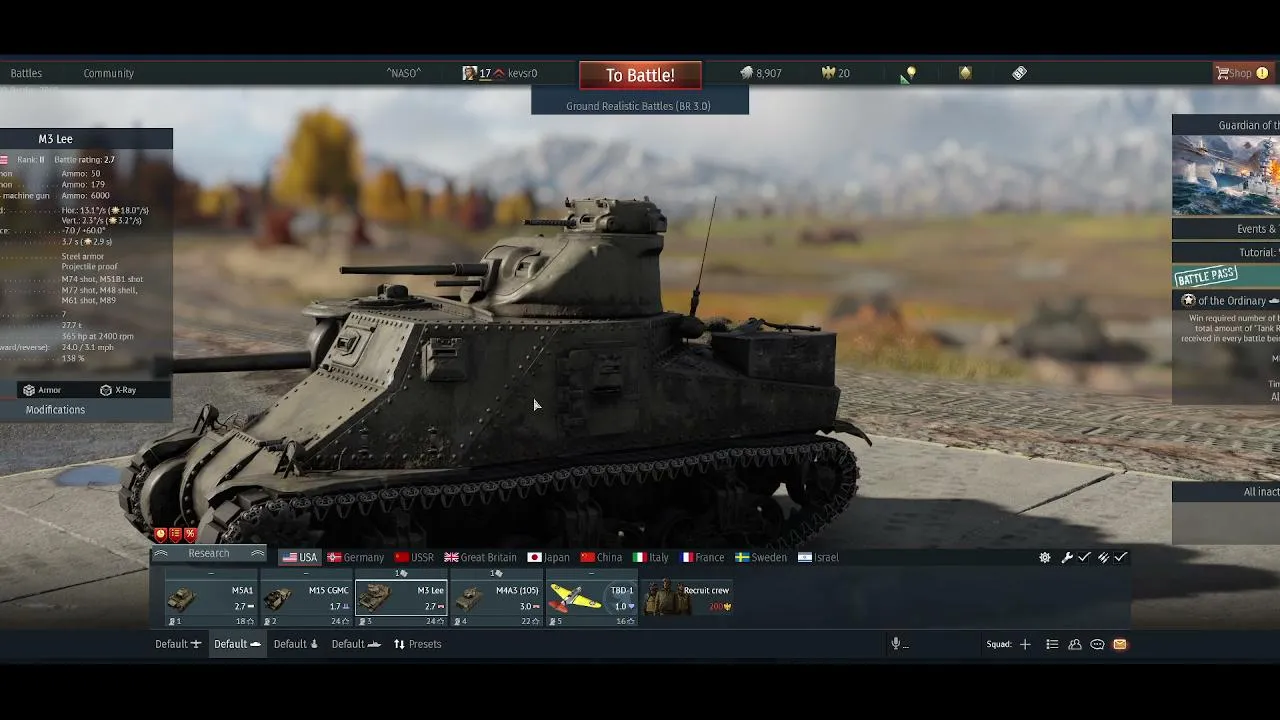Open the Ground Realistic Battles mode selector
The width and height of the screenshot is (1280, 720).
tap(639, 106)
